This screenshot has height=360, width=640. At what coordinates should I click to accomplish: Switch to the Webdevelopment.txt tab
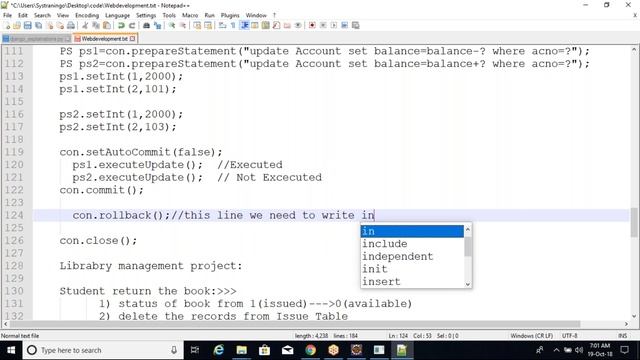(104, 39)
